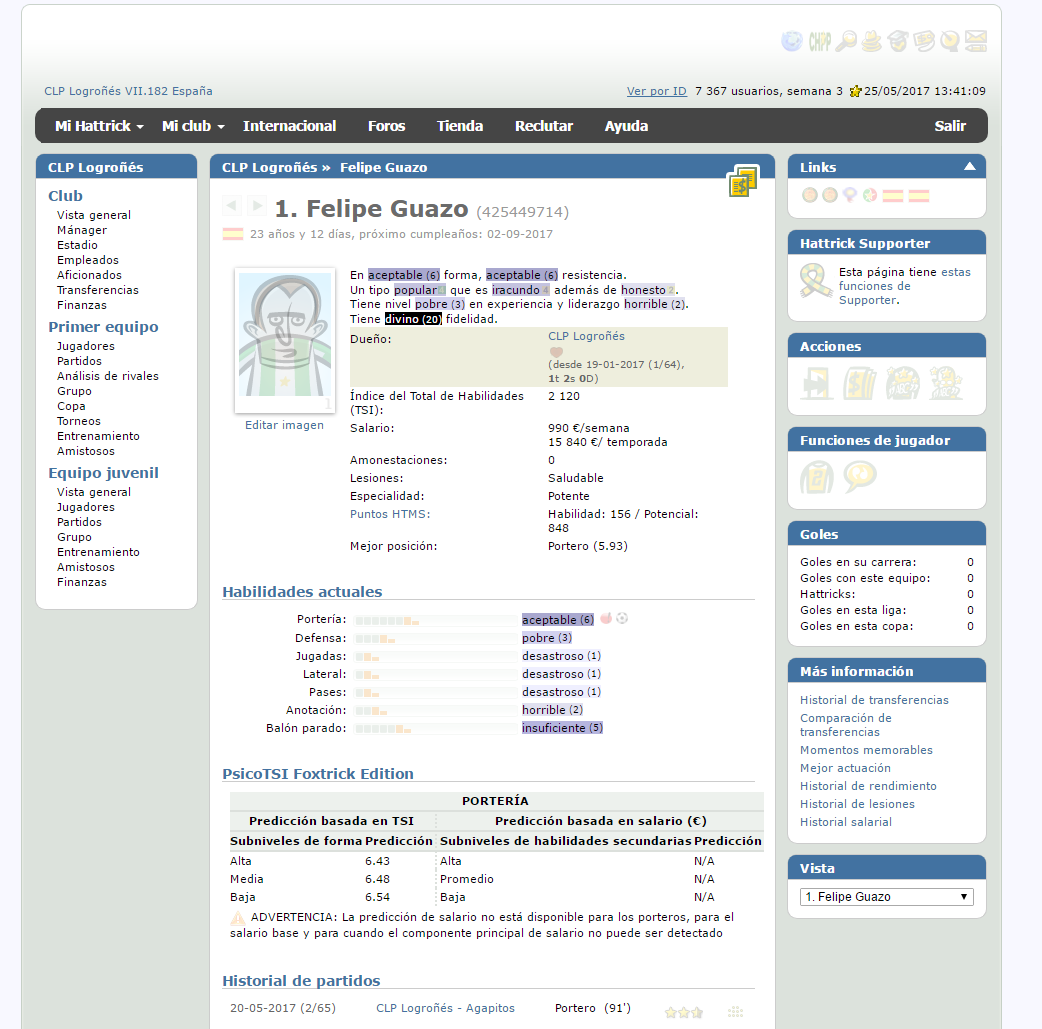Open Momentos memorables link
1042x1029 pixels.
866,750
